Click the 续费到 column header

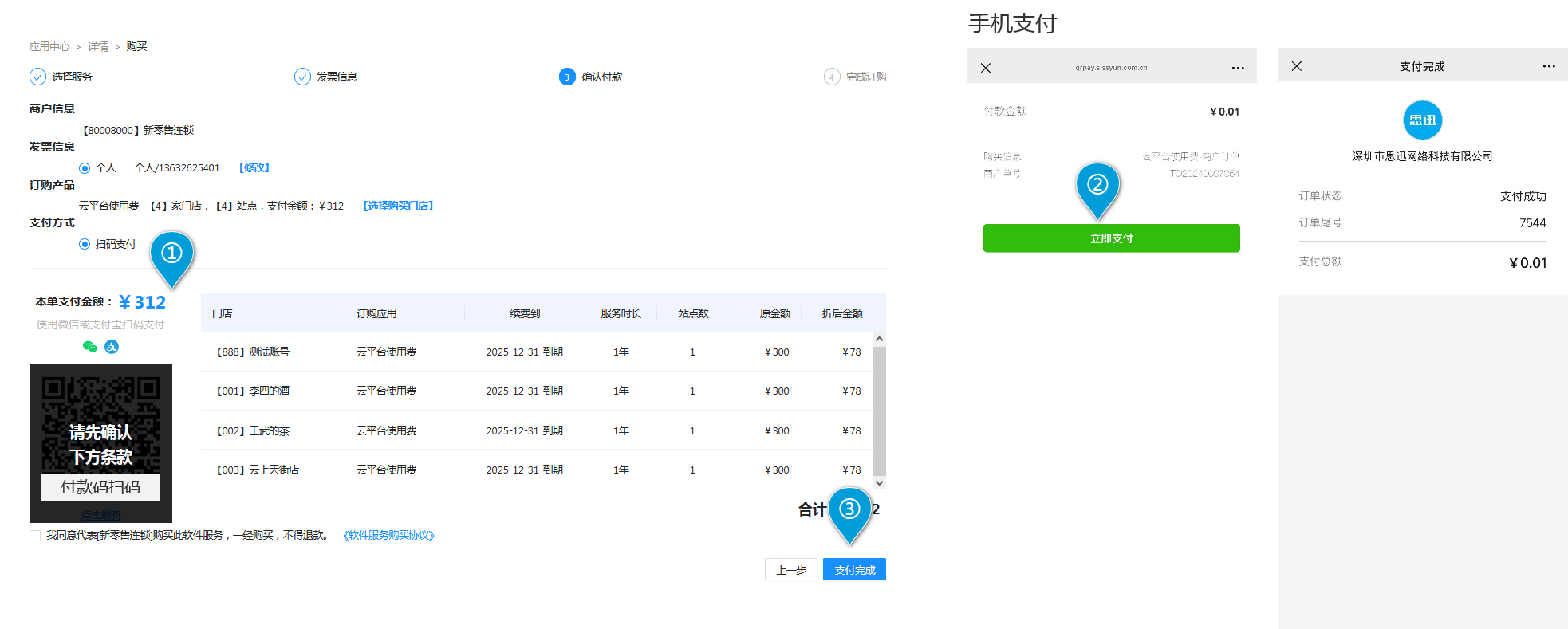point(525,313)
